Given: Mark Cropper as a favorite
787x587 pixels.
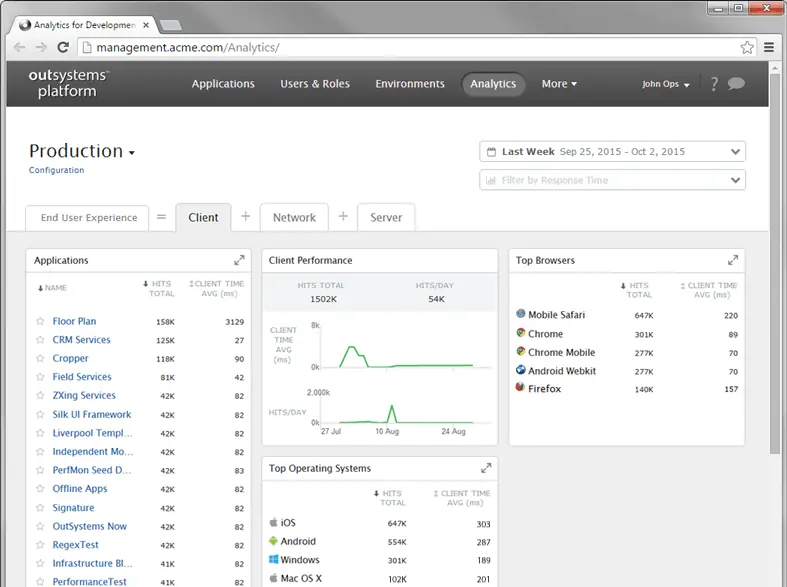Looking at the screenshot, I should point(40,358).
